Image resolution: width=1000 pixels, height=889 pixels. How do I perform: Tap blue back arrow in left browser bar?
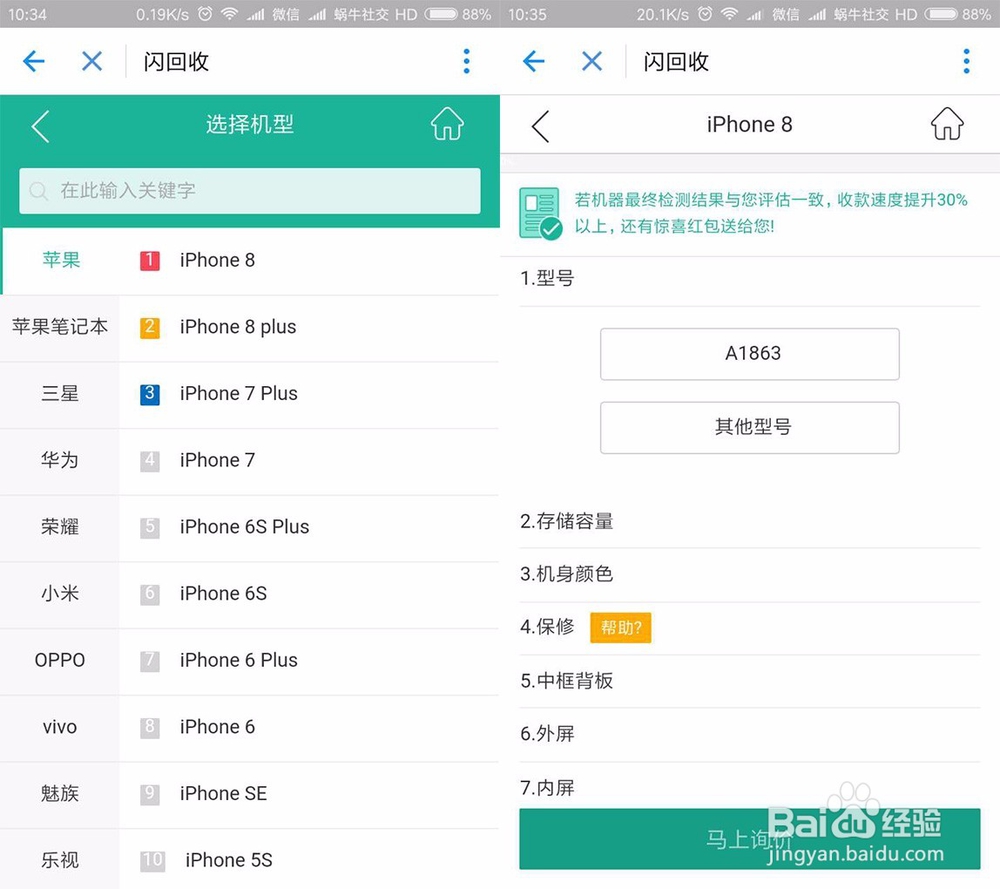33,61
